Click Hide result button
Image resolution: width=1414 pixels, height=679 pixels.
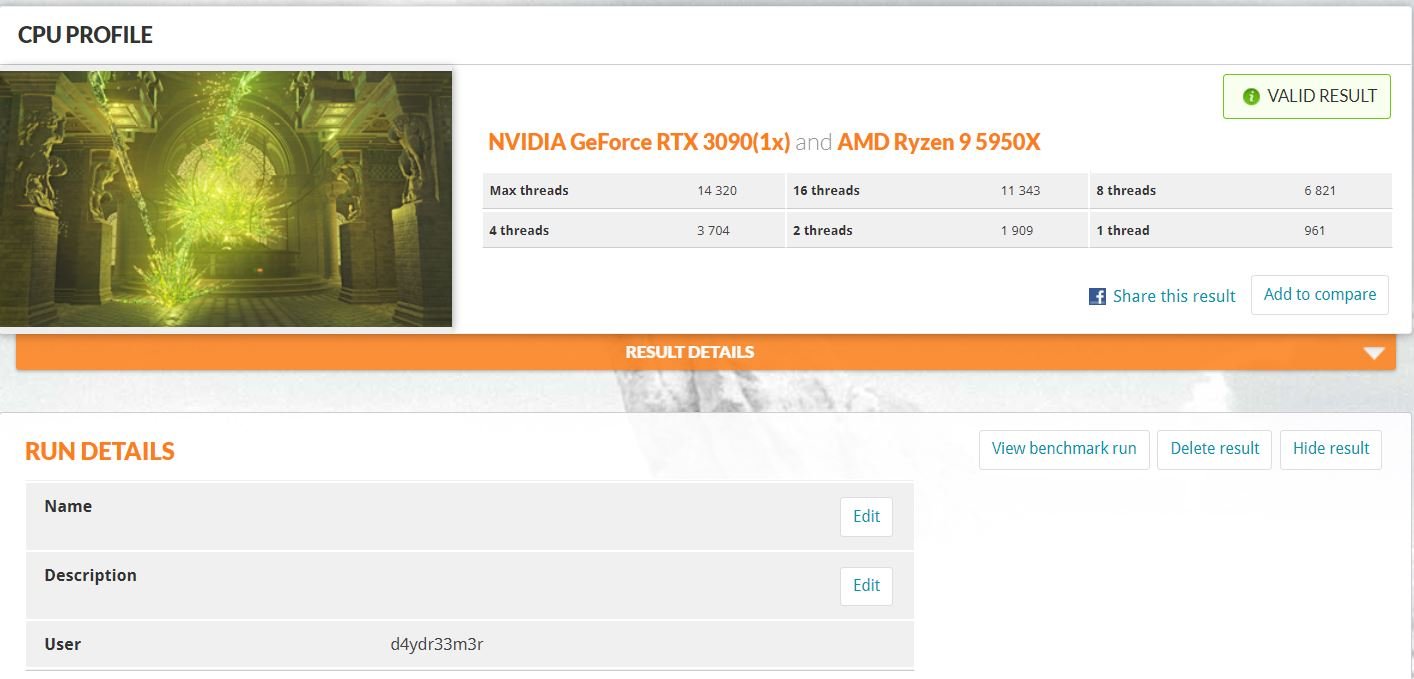pos(1331,449)
